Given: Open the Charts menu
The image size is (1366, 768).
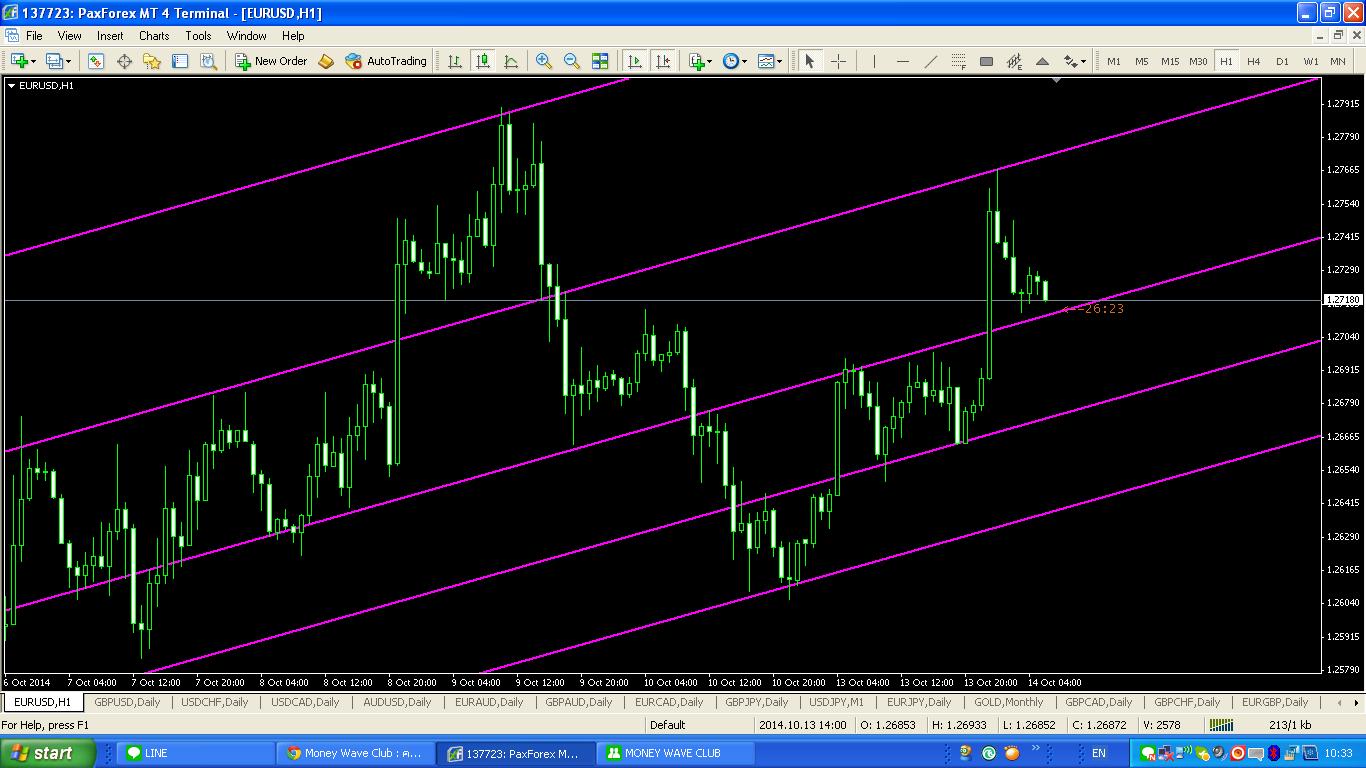Looking at the screenshot, I should tap(154, 35).
